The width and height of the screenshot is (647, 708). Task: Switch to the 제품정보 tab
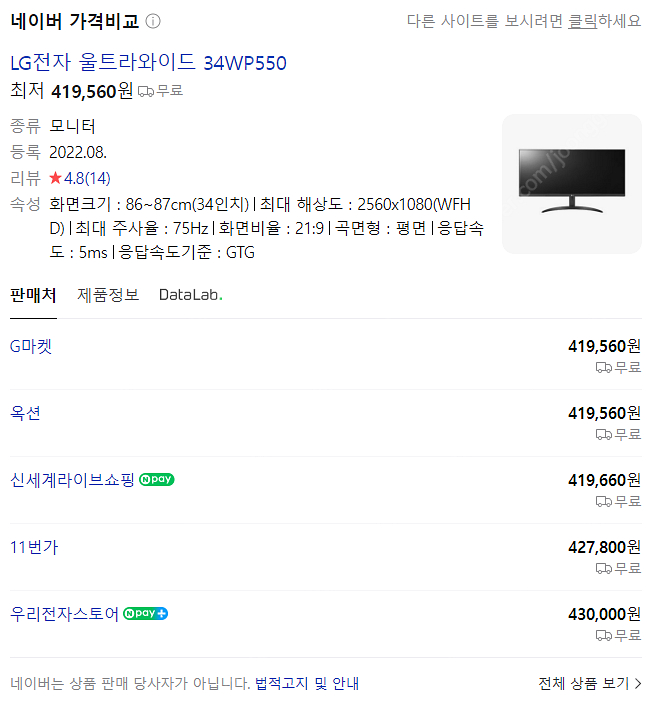point(108,295)
